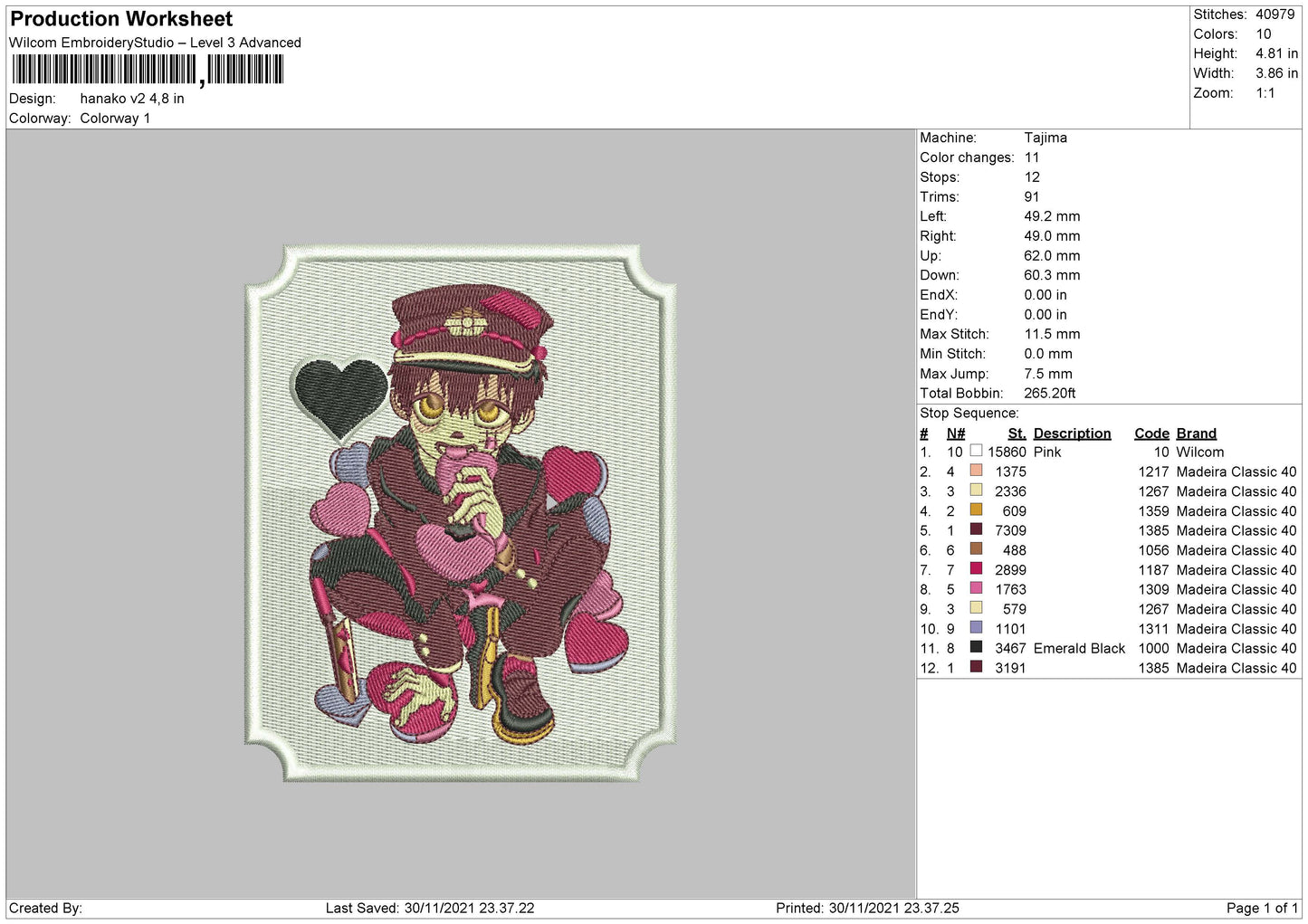
Task: Click stitch count '2899' in row 7
Action: click(x=1010, y=570)
